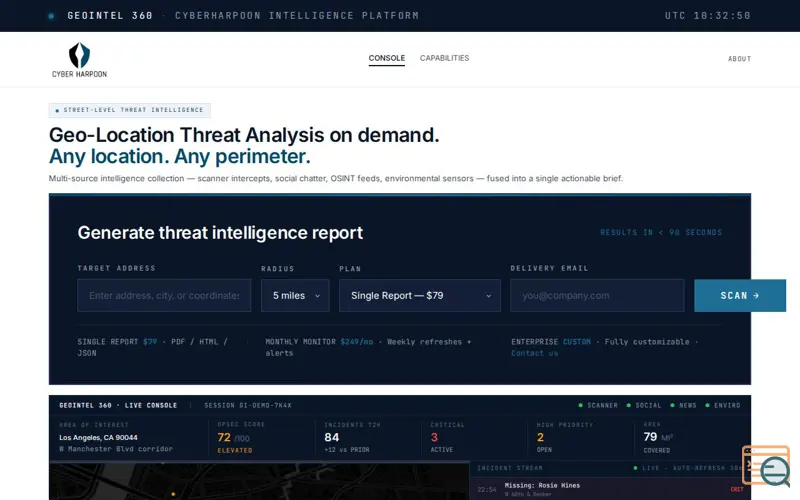Click the Critical count 3
This screenshot has width=800, height=500.
[x=434, y=437]
